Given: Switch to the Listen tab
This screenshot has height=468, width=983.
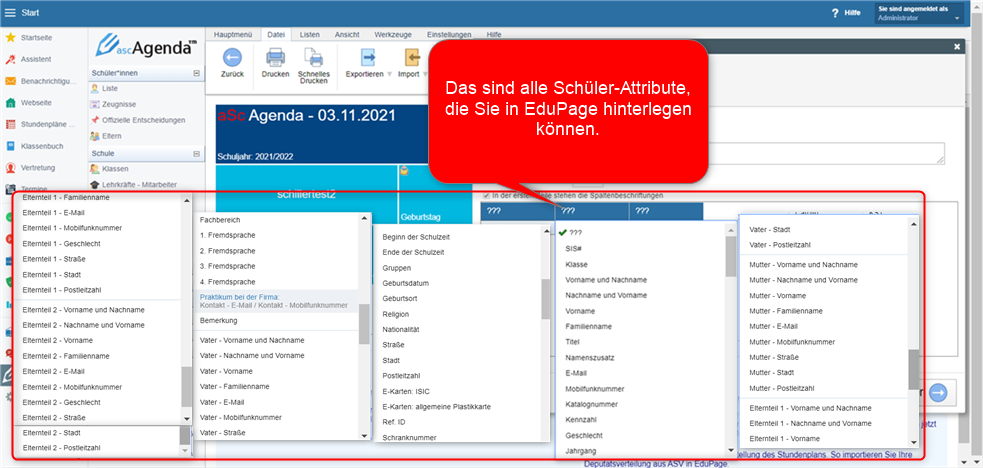Looking at the screenshot, I should click(x=310, y=34).
